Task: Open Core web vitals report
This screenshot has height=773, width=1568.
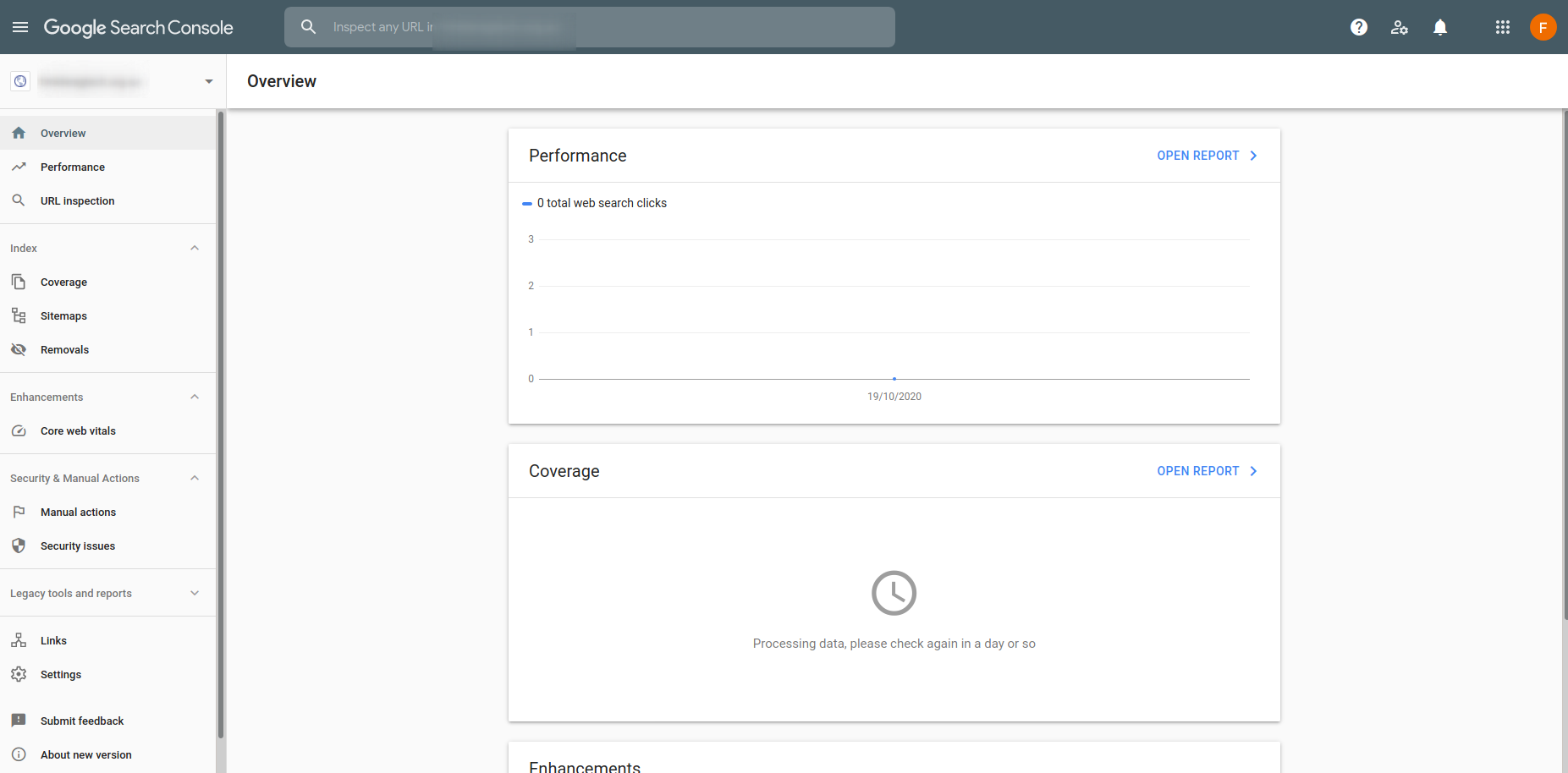Action: point(108,430)
